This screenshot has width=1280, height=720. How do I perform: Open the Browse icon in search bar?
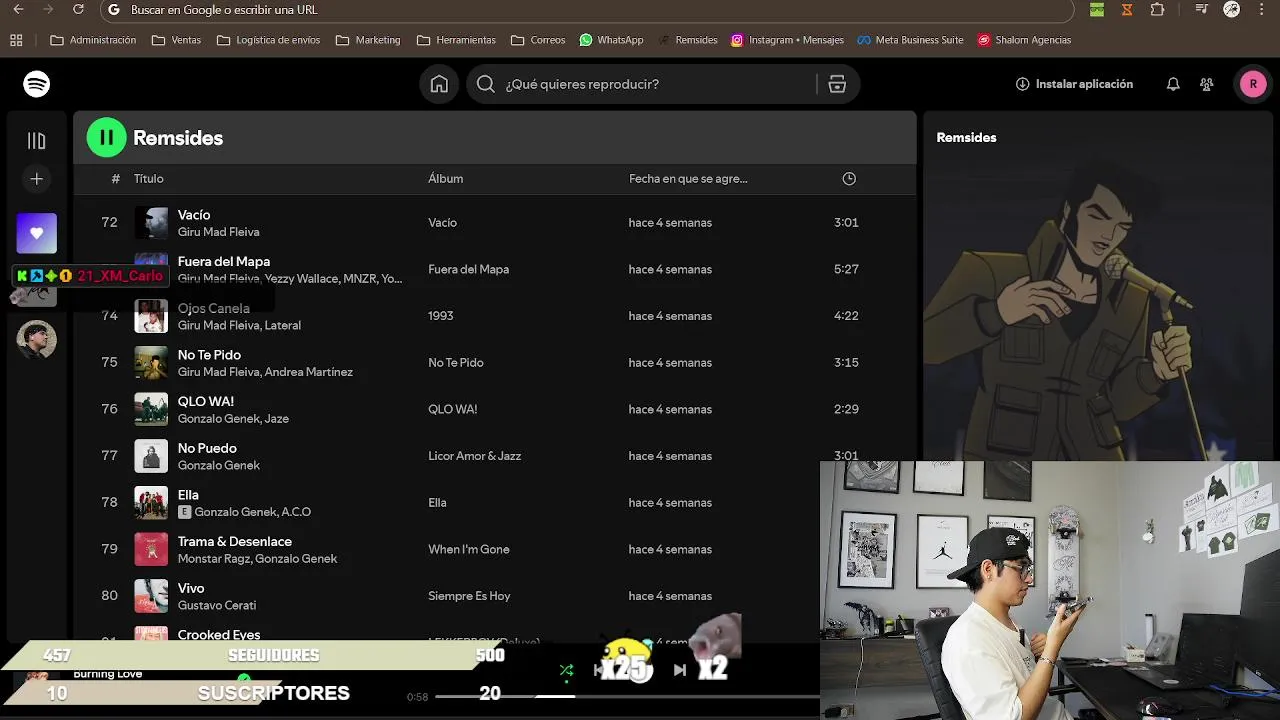click(837, 84)
